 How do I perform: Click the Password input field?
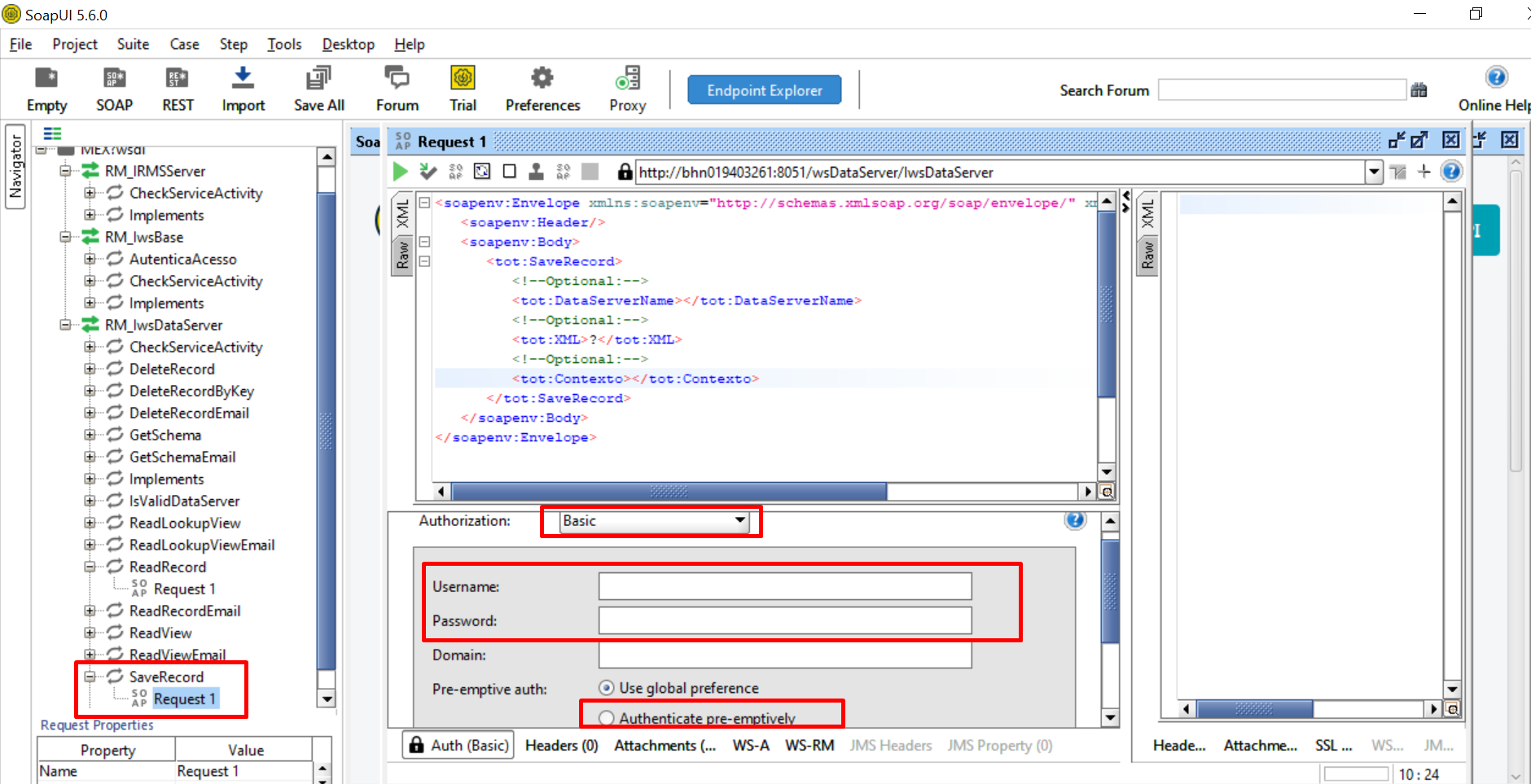pyautogui.click(x=785, y=620)
